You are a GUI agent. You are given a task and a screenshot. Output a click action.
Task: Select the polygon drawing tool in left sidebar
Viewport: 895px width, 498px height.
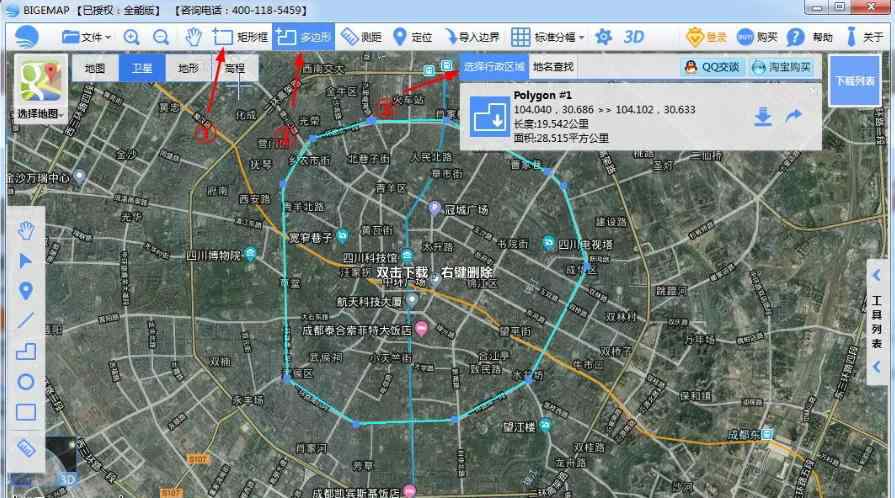(x=26, y=351)
